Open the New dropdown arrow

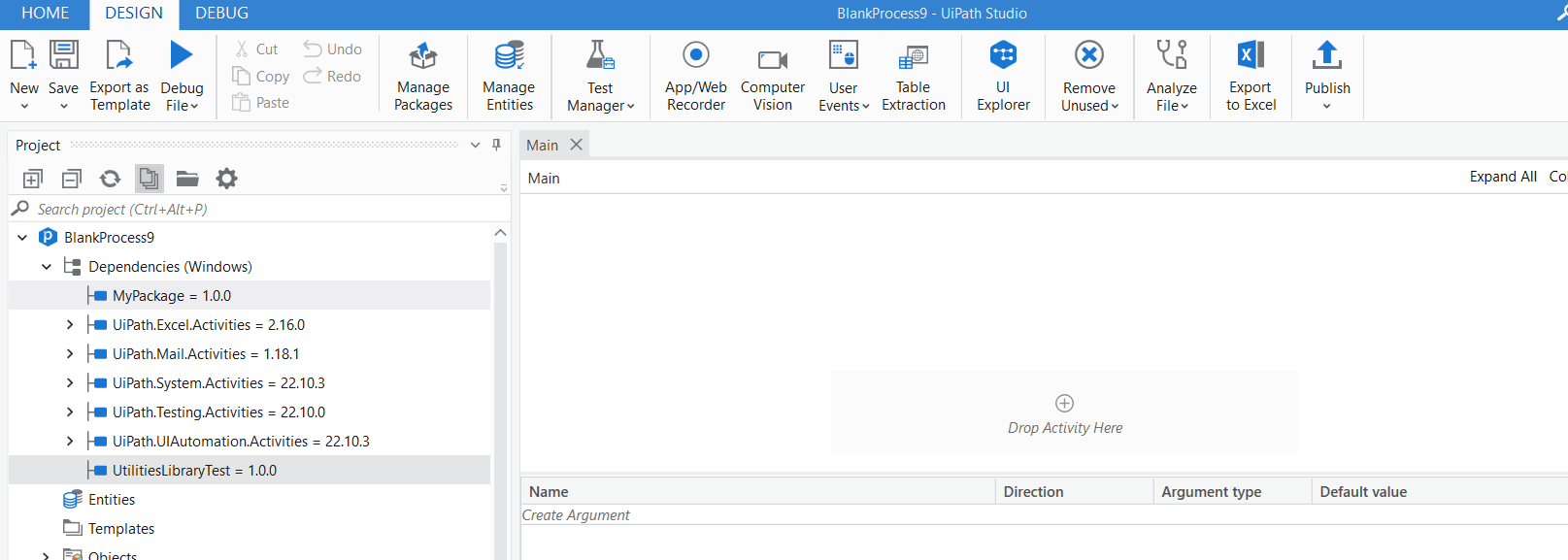pyautogui.click(x=24, y=106)
